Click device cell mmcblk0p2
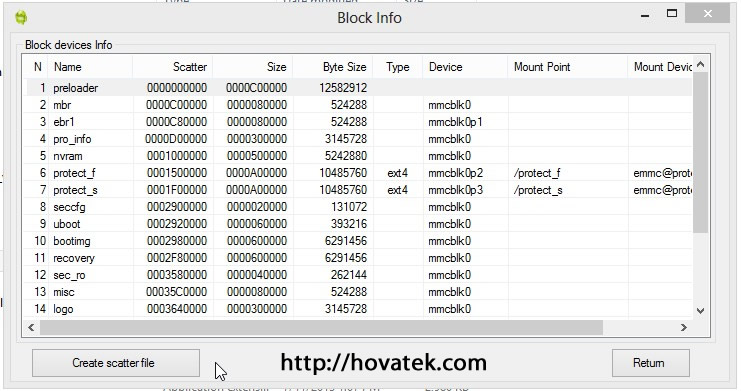Screen dimensions: 741x391 click(456, 173)
